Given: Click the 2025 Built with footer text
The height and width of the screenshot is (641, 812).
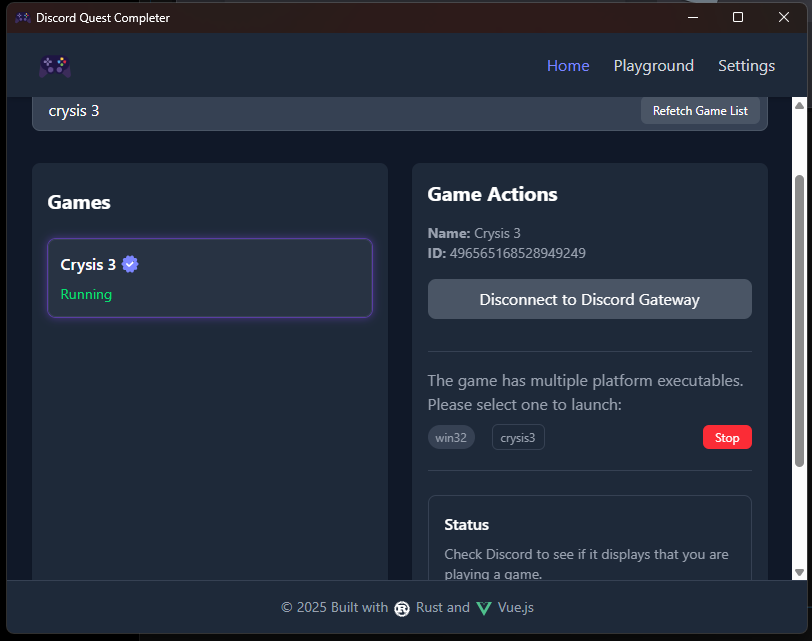Looking at the screenshot, I should [335, 607].
